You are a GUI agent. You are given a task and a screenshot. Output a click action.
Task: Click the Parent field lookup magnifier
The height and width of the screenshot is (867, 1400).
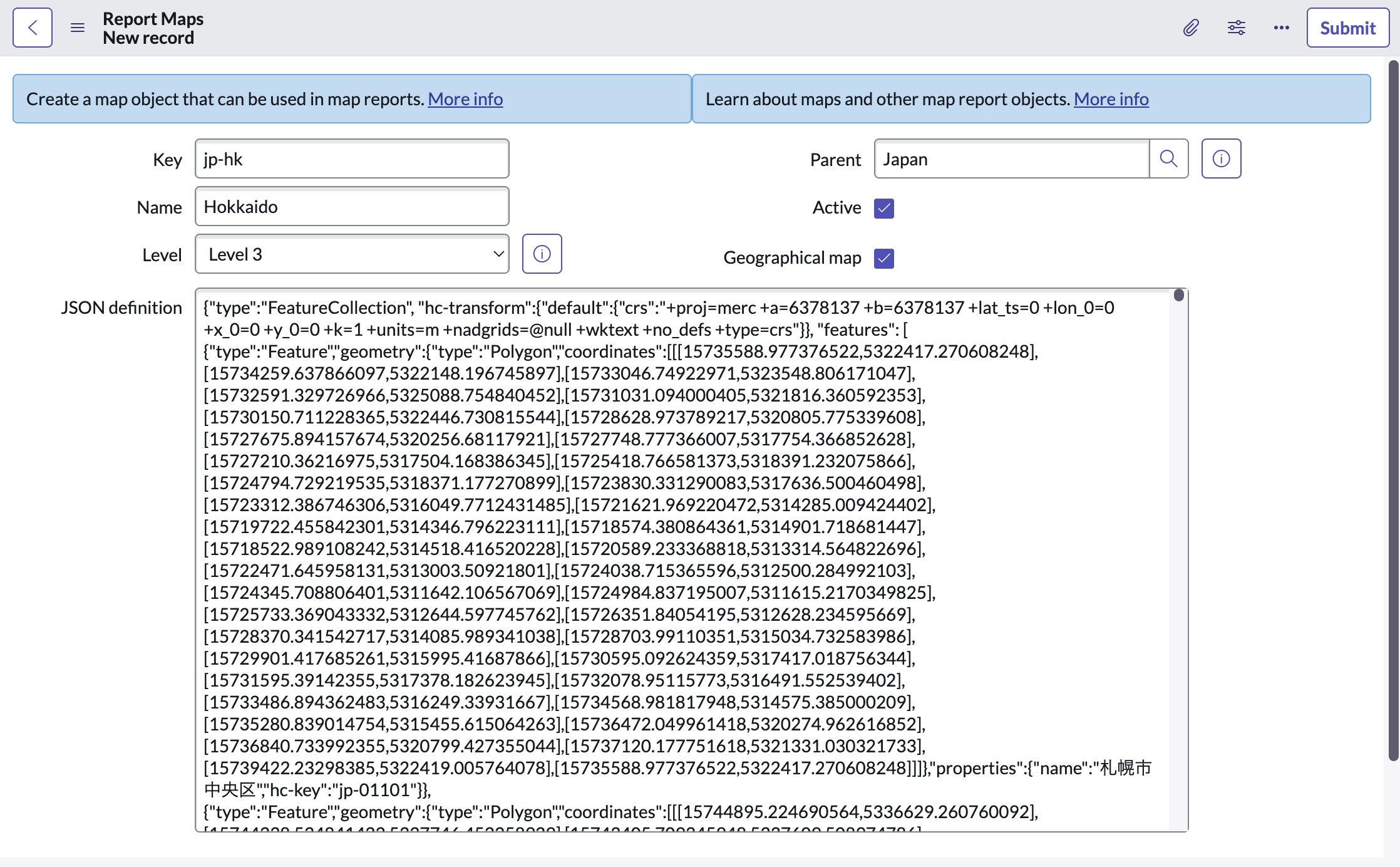tap(1168, 158)
